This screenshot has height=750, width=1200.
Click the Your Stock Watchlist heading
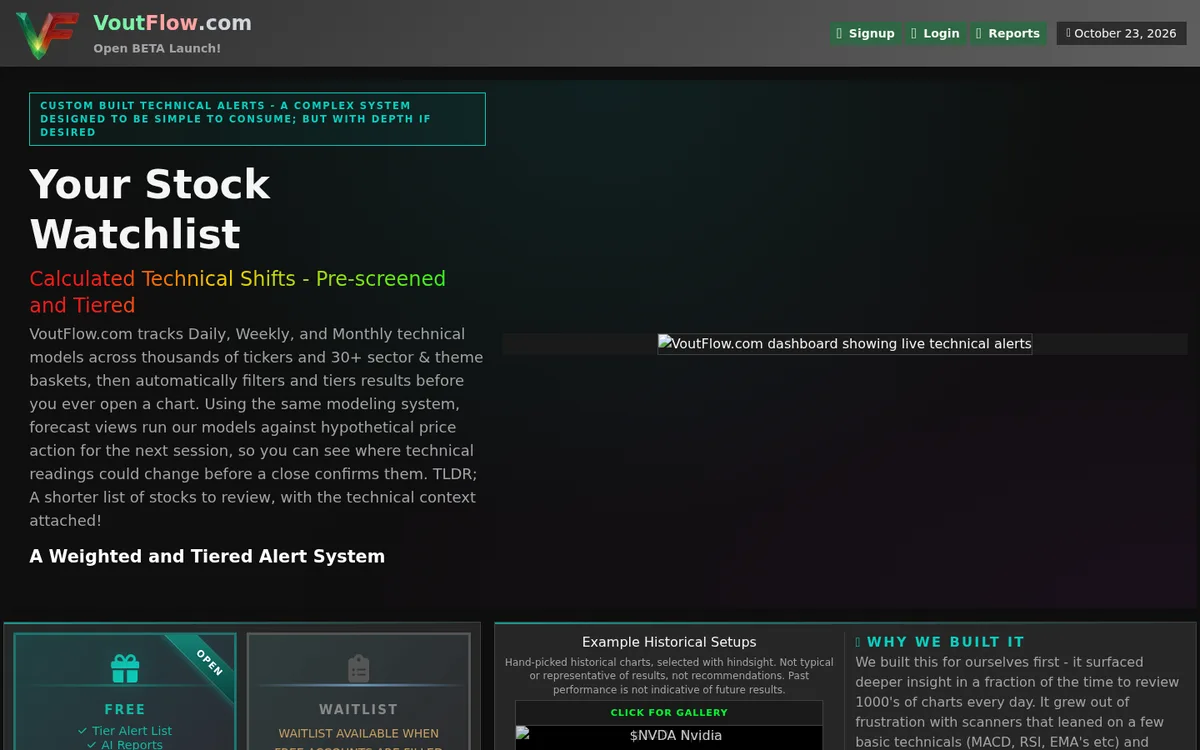(150, 209)
